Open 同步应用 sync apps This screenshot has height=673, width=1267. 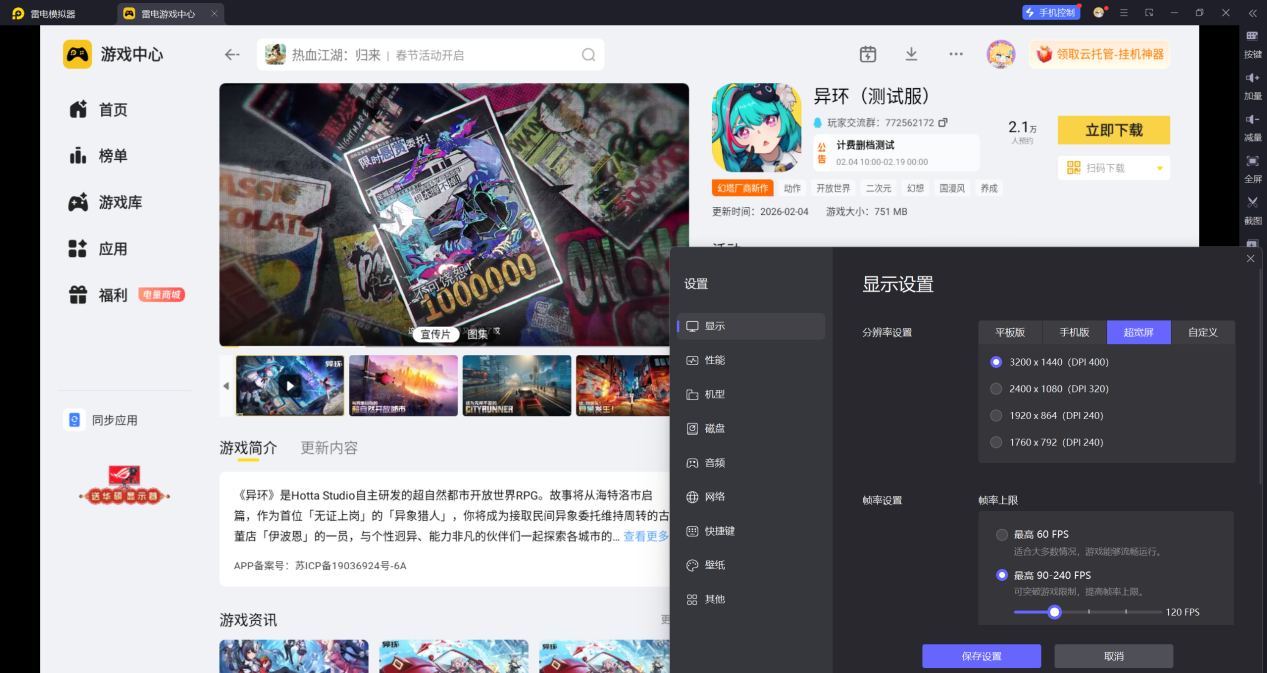coord(101,420)
